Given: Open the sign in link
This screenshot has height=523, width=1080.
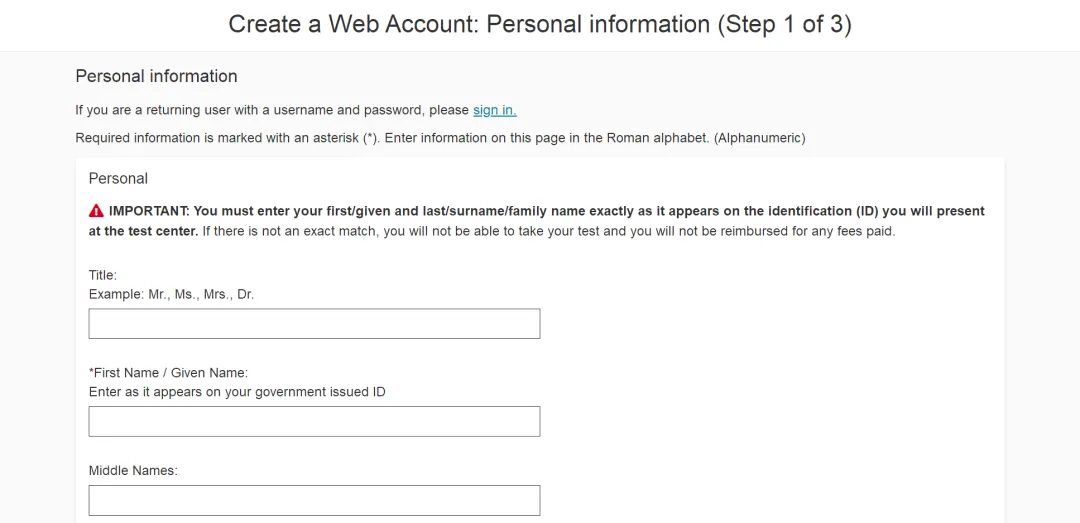Looking at the screenshot, I should click(x=495, y=110).
